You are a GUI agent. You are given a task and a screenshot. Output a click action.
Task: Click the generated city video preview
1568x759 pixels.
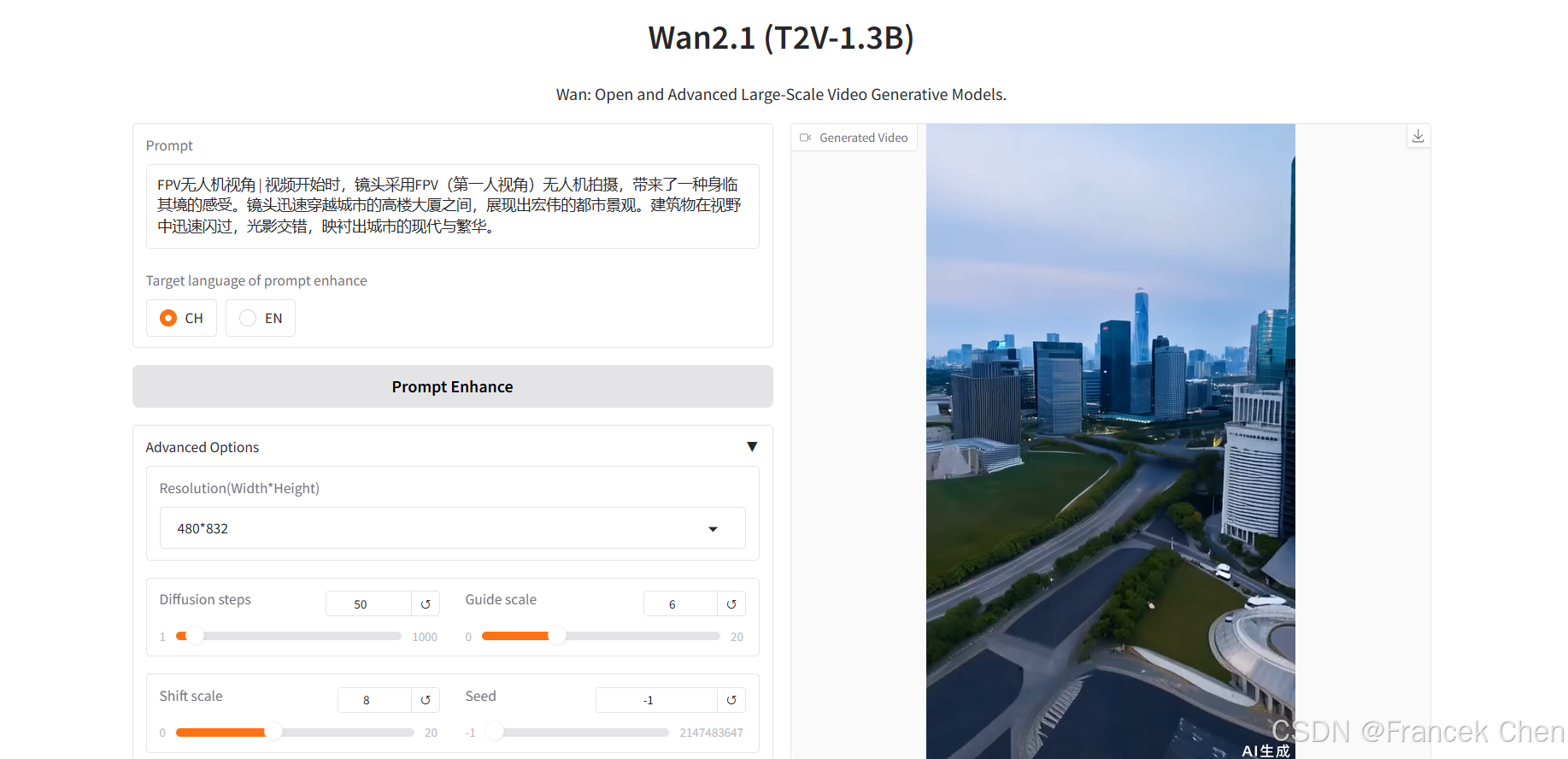pyautogui.click(x=1110, y=441)
